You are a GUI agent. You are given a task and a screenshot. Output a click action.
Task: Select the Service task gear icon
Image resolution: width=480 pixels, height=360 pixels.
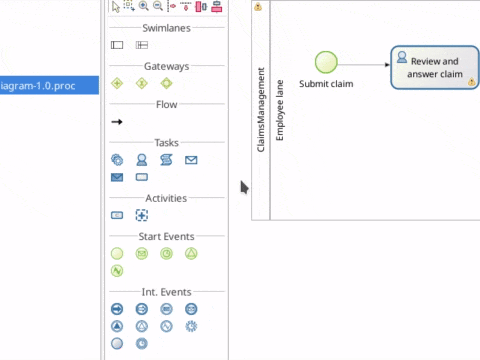tap(117, 160)
